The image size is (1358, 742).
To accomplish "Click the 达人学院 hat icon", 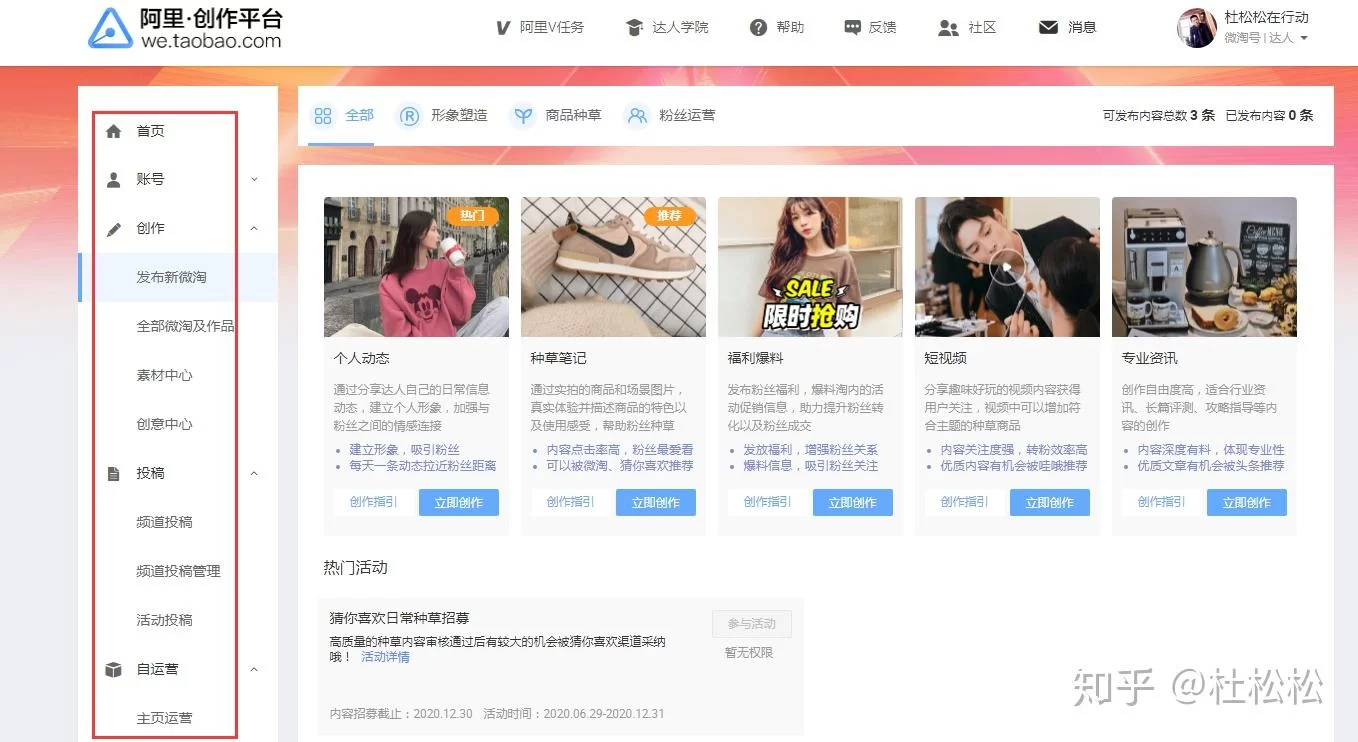I will point(634,27).
